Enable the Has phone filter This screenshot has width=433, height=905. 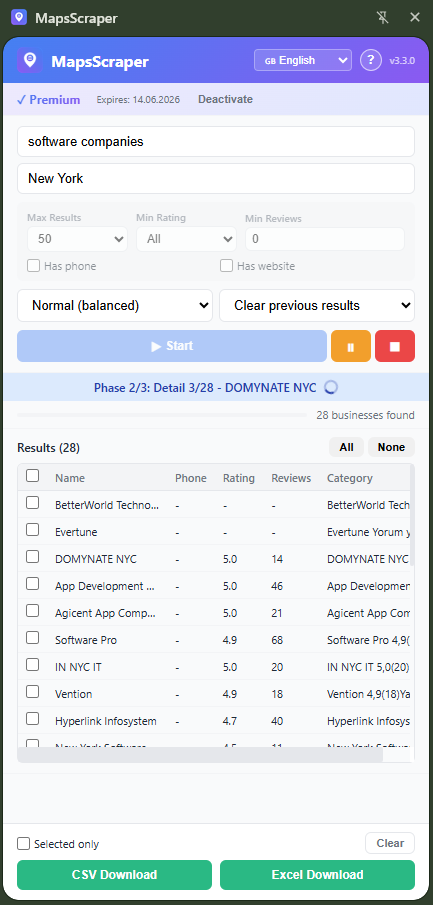coord(33,265)
